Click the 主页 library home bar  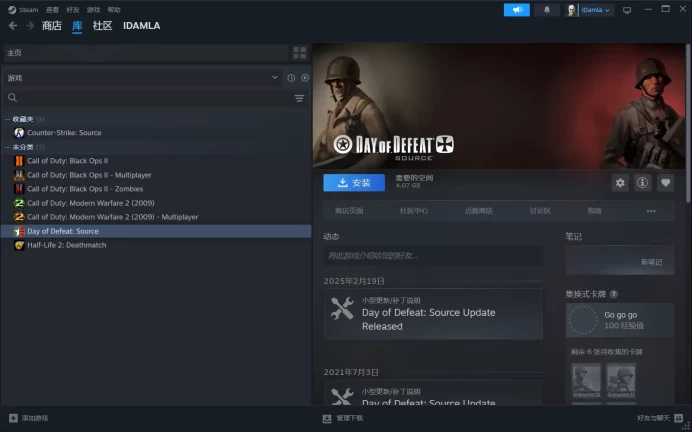click(x=146, y=53)
